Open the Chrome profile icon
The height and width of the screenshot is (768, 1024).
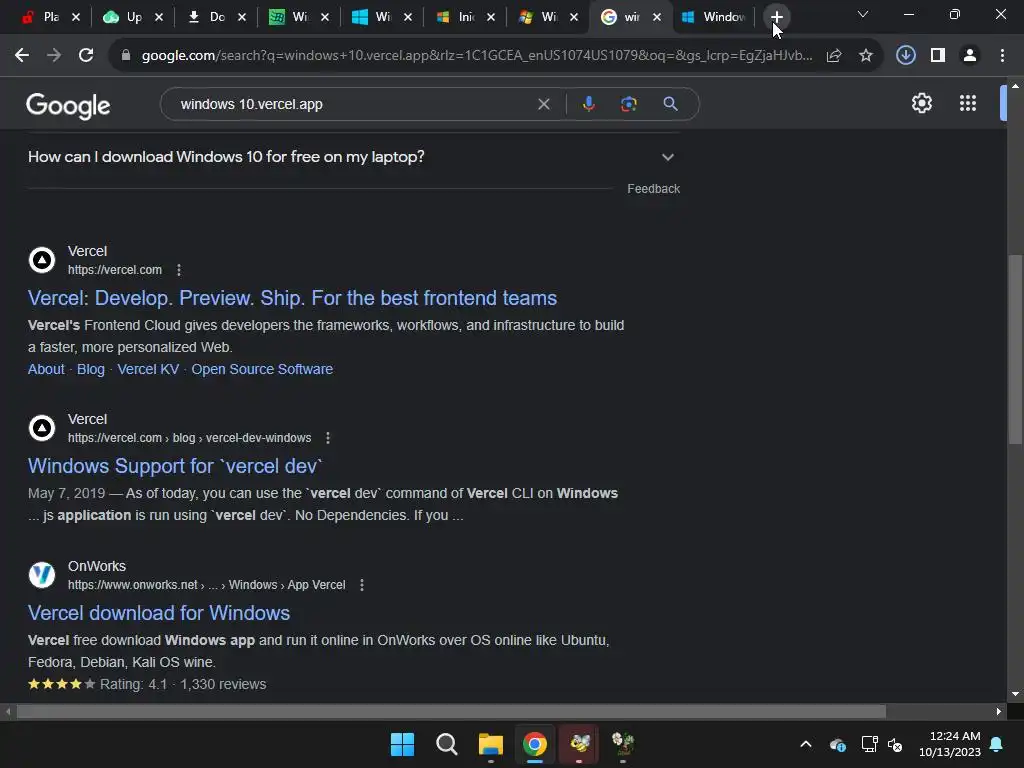pos(970,56)
